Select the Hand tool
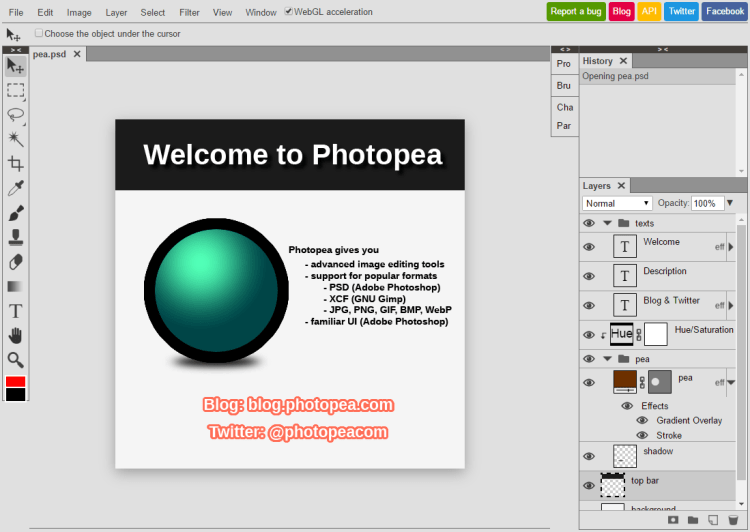 point(15,335)
